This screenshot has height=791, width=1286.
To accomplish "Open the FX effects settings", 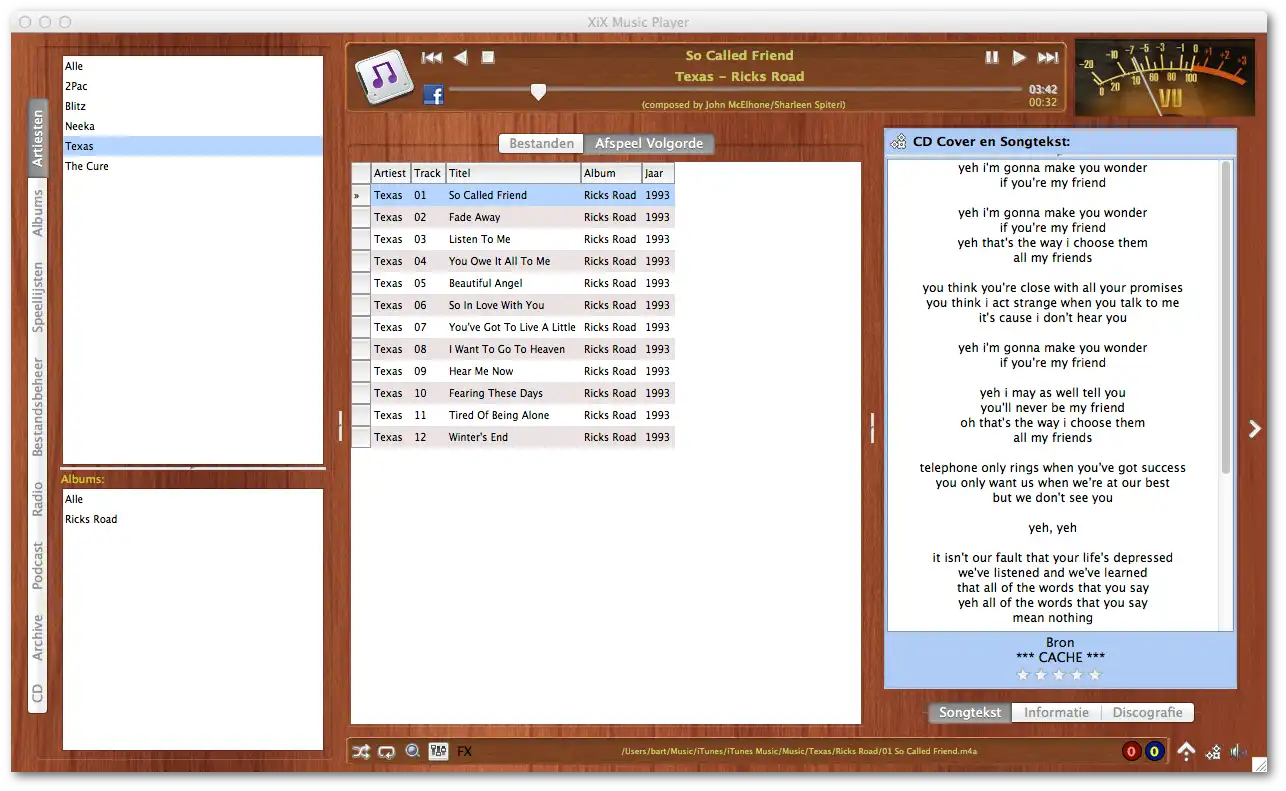I will pyautogui.click(x=465, y=752).
